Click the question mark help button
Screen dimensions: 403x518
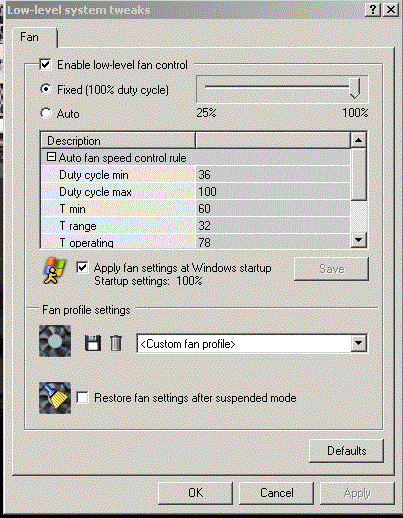click(373, 10)
